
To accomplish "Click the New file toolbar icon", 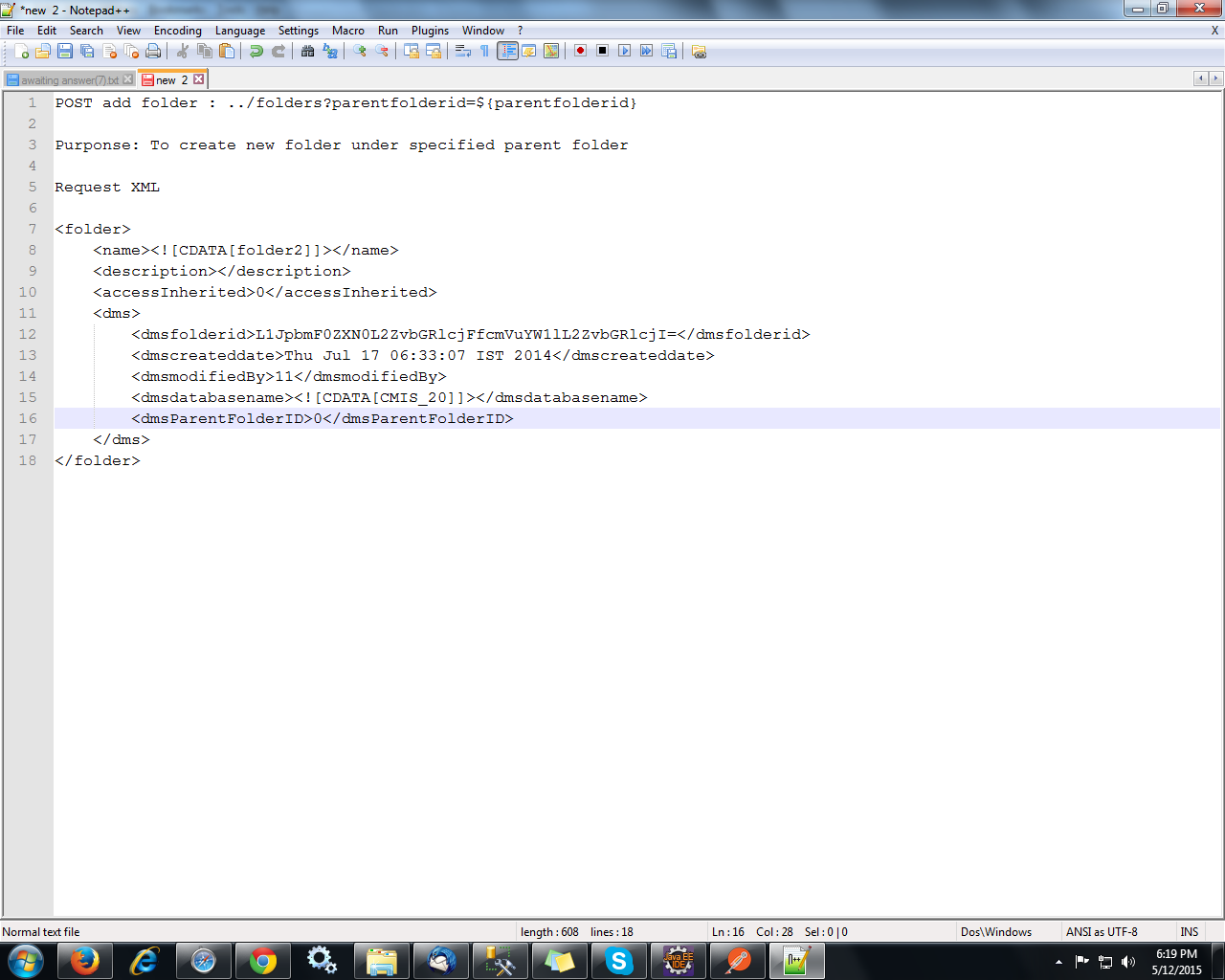I will pos(21,51).
